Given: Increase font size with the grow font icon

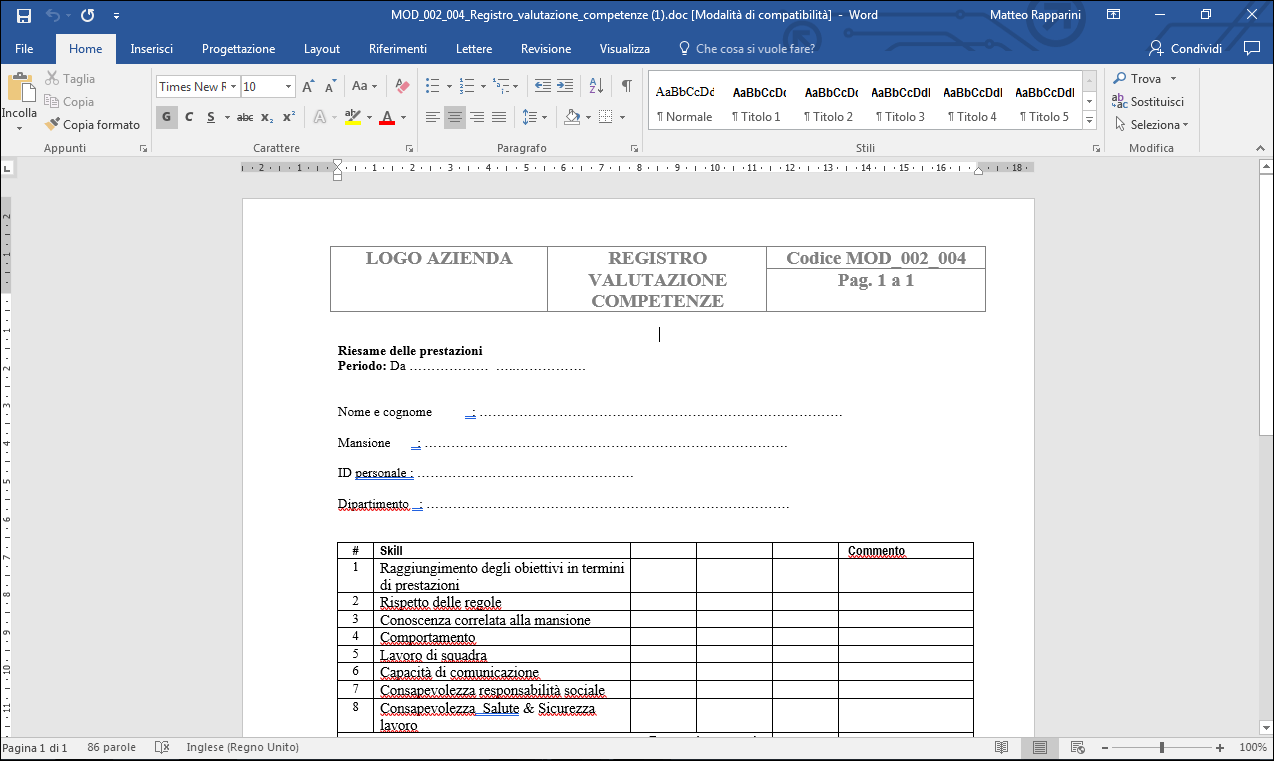Looking at the screenshot, I should [309, 87].
